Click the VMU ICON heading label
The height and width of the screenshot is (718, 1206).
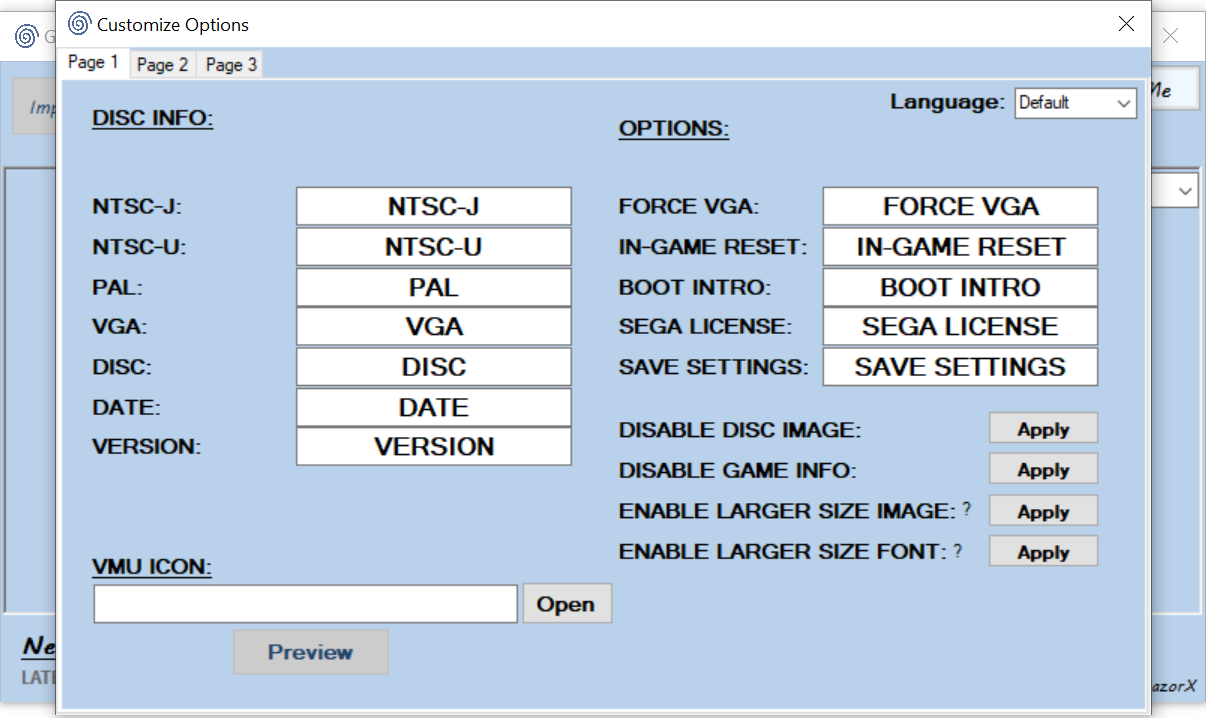pyautogui.click(x=152, y=567)
